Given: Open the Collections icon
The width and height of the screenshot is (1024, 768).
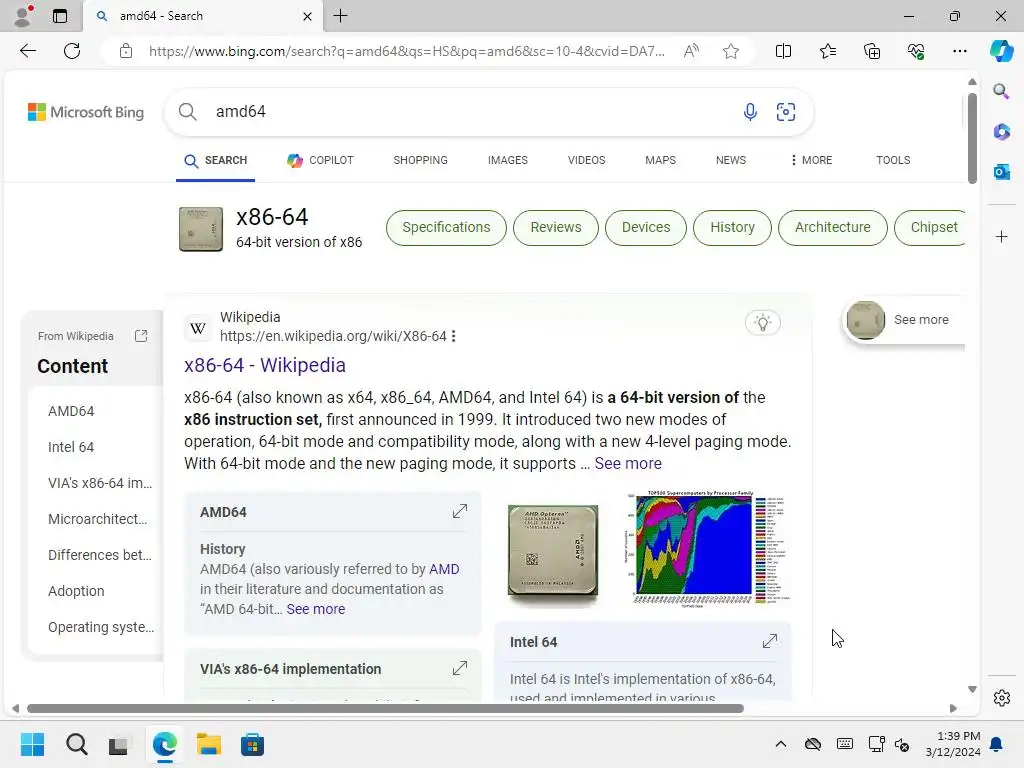Looking at the screenshot, I should tap(872, 51).
